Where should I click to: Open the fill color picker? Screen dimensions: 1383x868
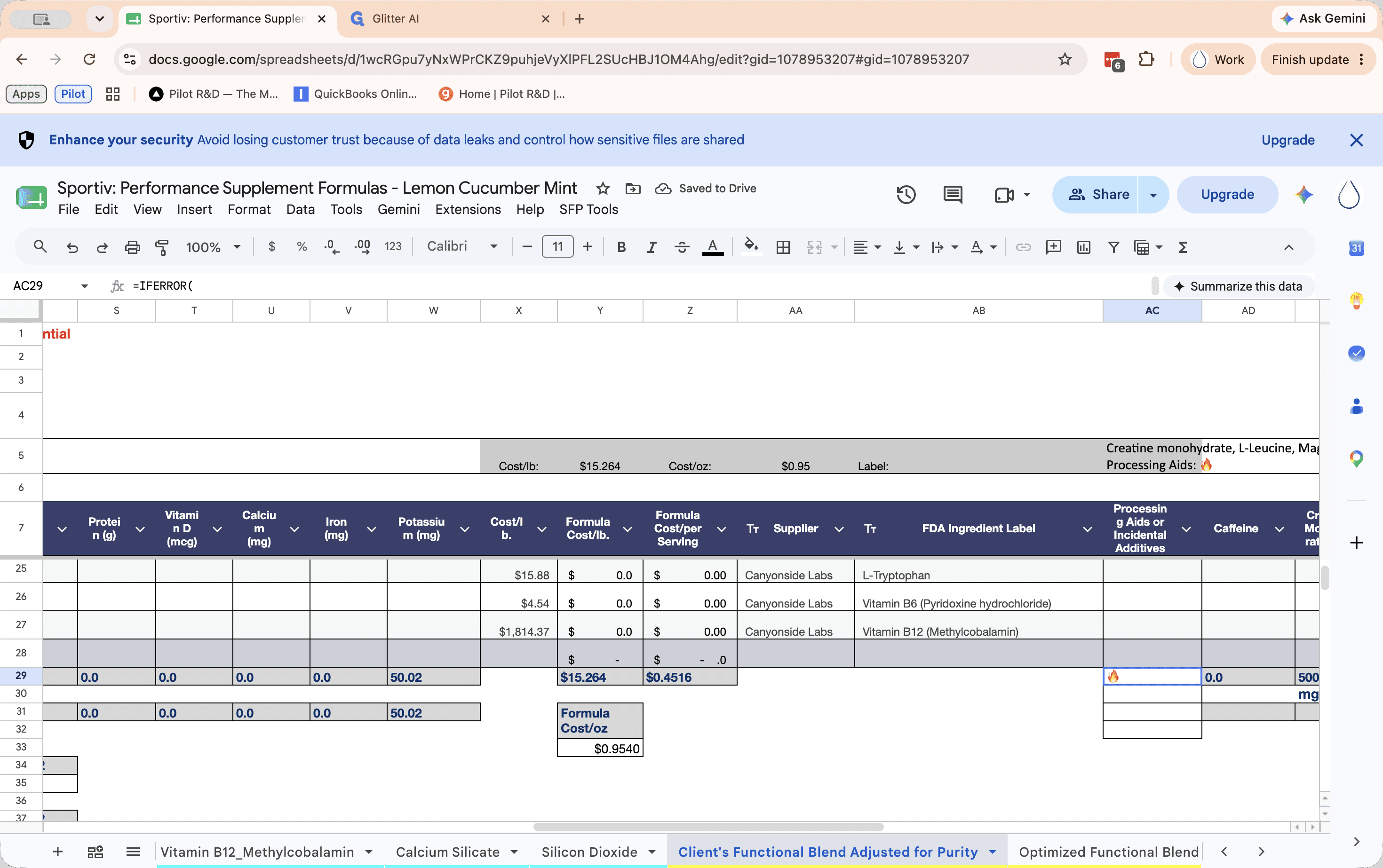[751, 246]
